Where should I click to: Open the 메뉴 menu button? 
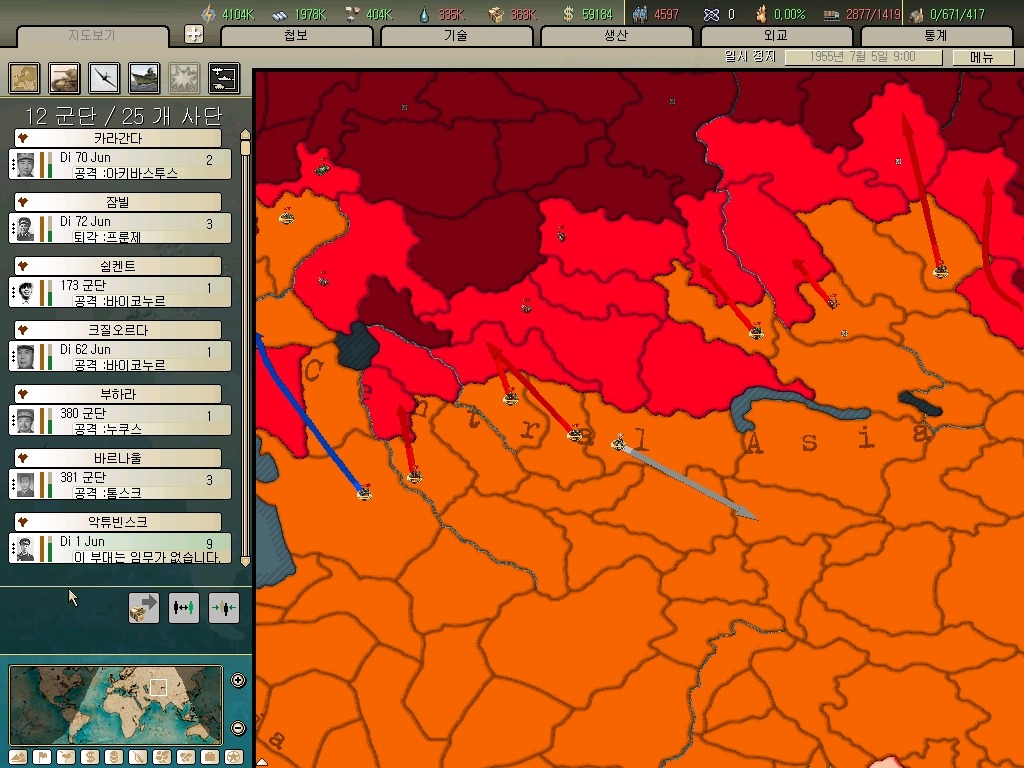click(982, 57)
